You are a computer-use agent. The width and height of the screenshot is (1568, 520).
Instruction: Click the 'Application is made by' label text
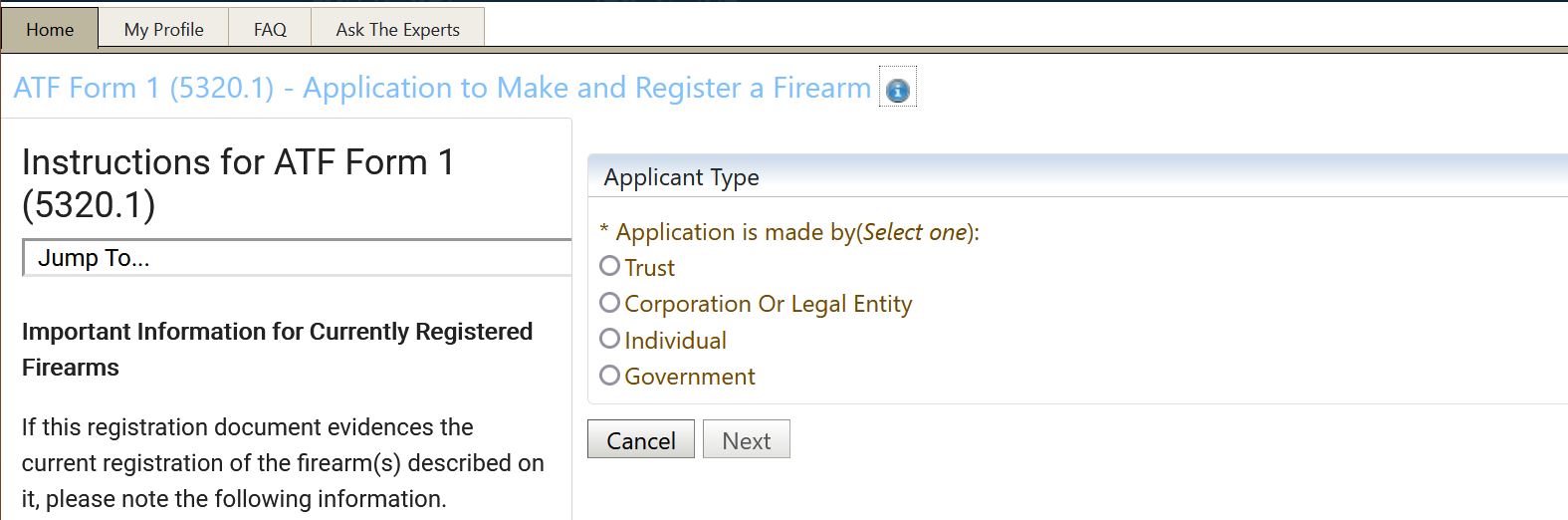(x=789, y=232)
